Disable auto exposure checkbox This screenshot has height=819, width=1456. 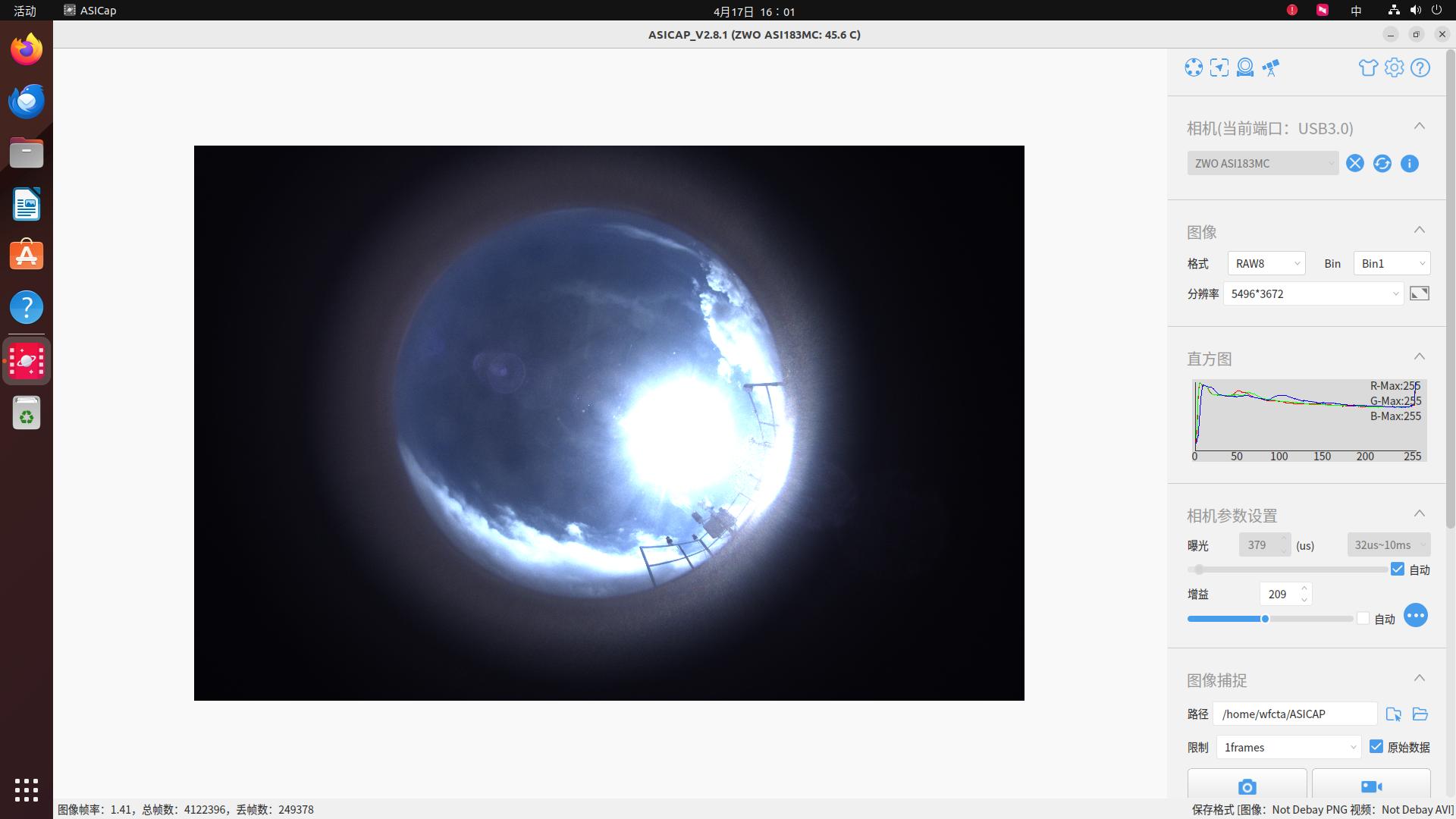tap(1398, 569)
